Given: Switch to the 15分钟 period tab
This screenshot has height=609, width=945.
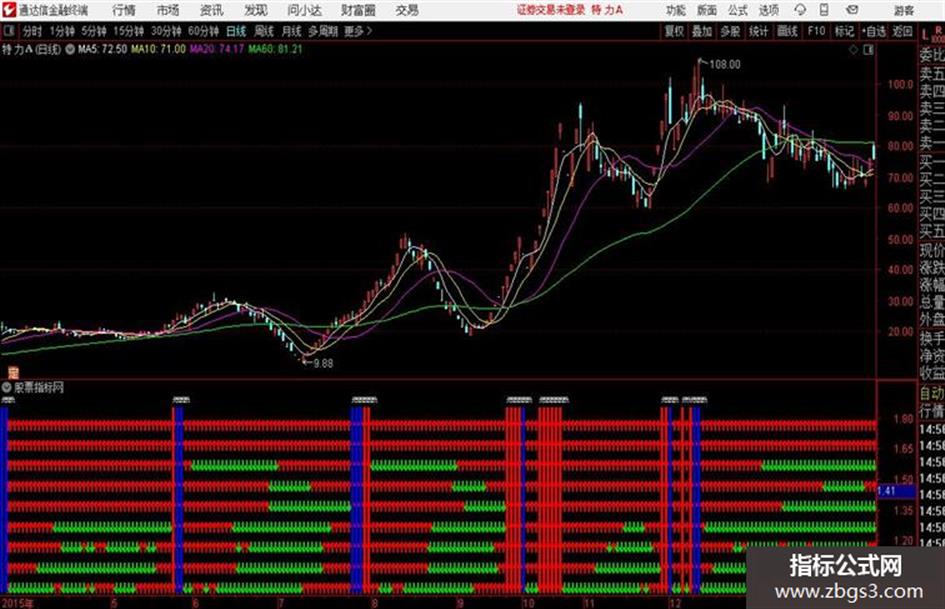Looking at the screenshot, I should (x=128, y=31).
